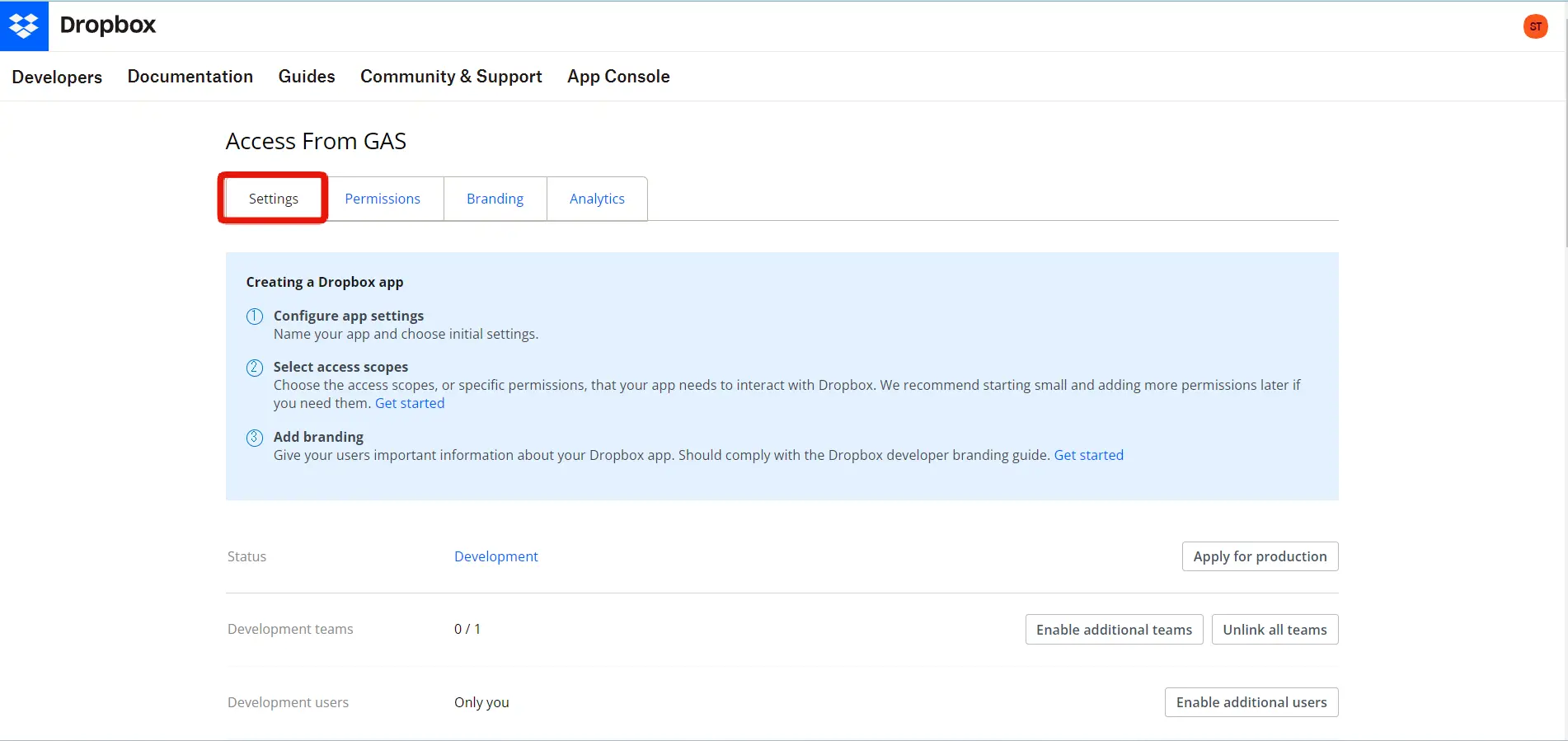This screenshot has height=741, width=1568.
Task: Open Community & Support menu
Action: (x=451, y=77)
